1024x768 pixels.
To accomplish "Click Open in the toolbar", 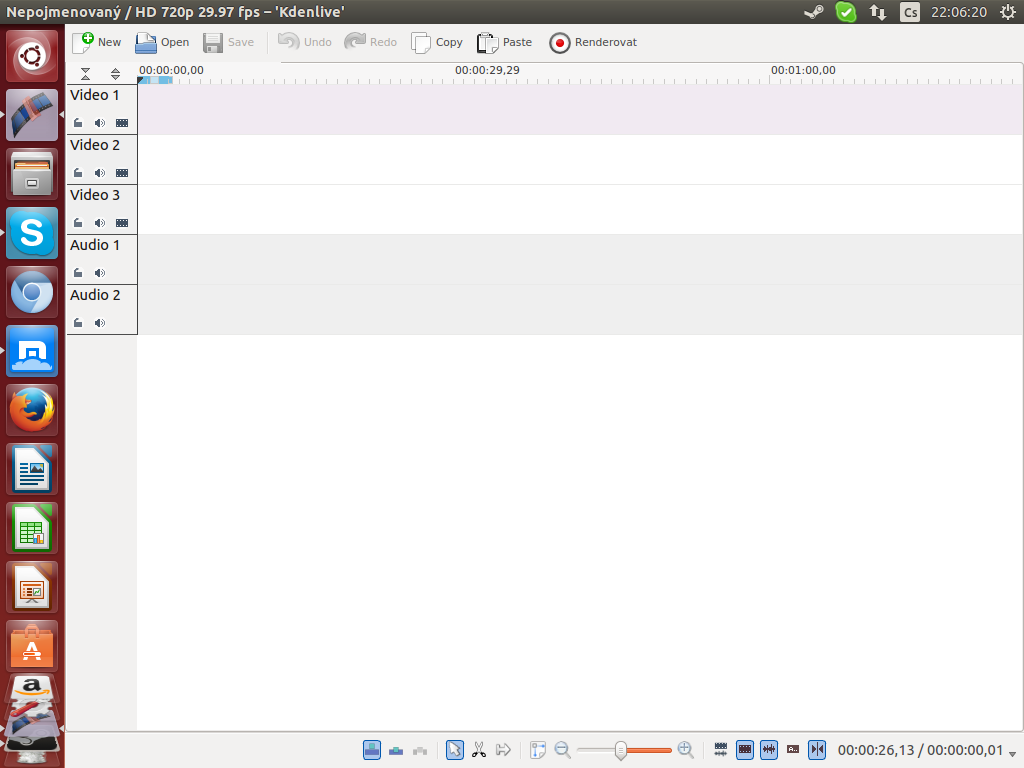I will coord(162,43).
